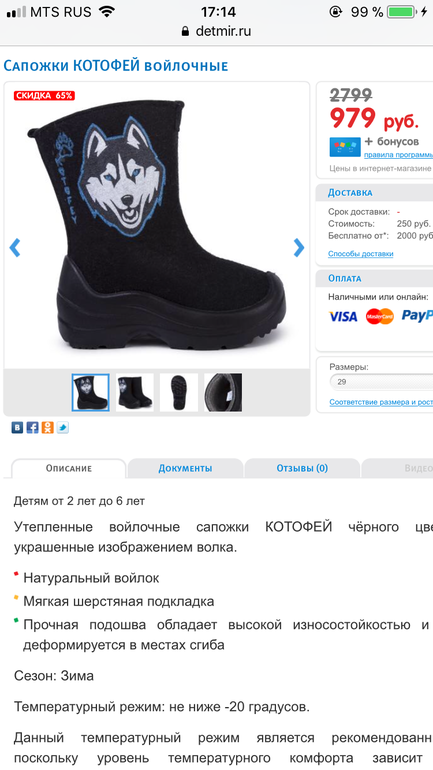Show next product photo arrow
The height and width of the screenshot is (770, 433).
(298, 248)
